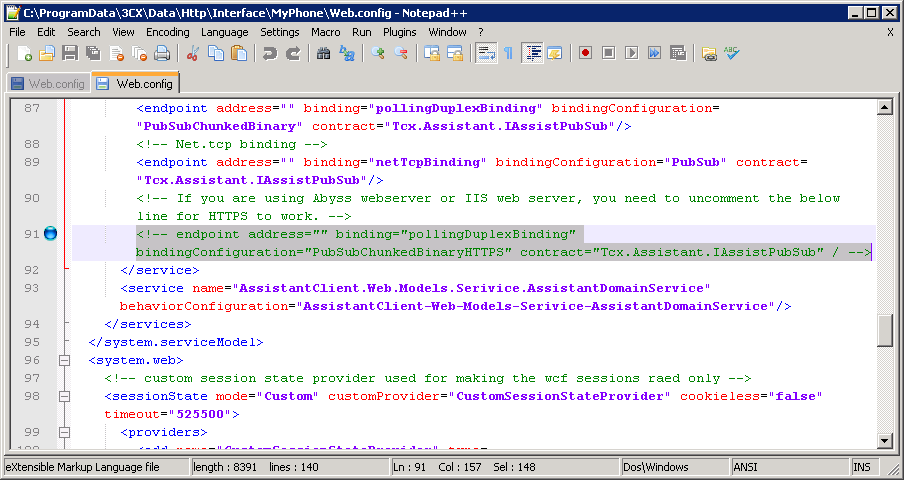The image size is (904, 480).
Task: Toggle the indent guide button
Action: pos(532,54)
